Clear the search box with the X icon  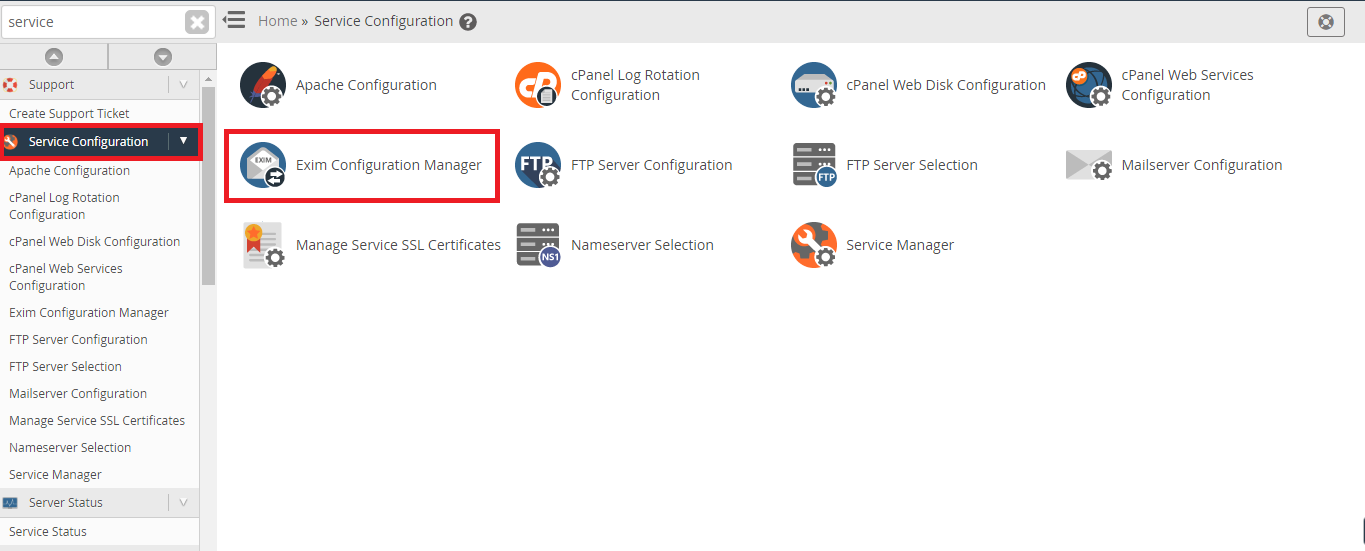point(198,22)
